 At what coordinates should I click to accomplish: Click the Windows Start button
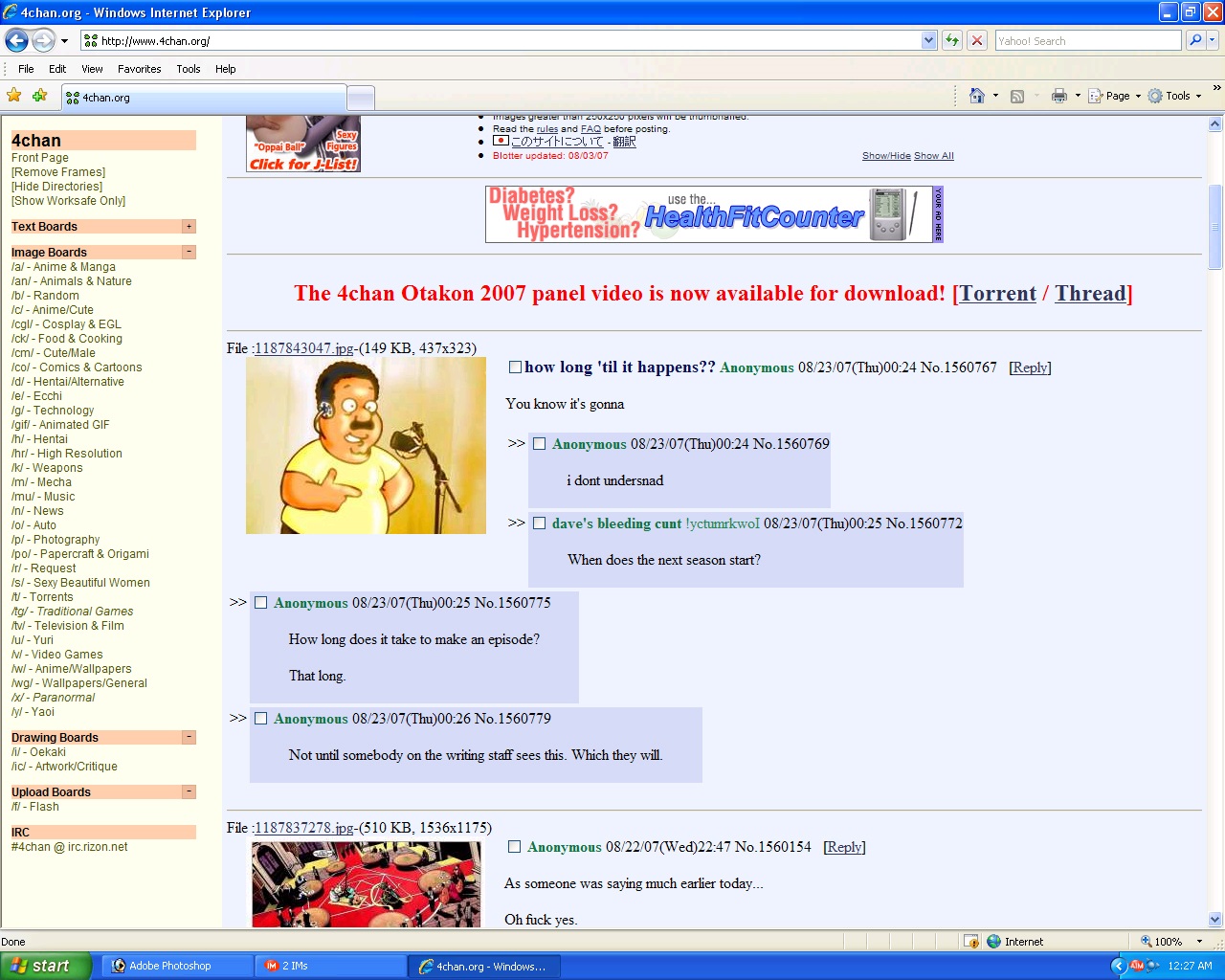pyautogui.click(x=46, y=966)
